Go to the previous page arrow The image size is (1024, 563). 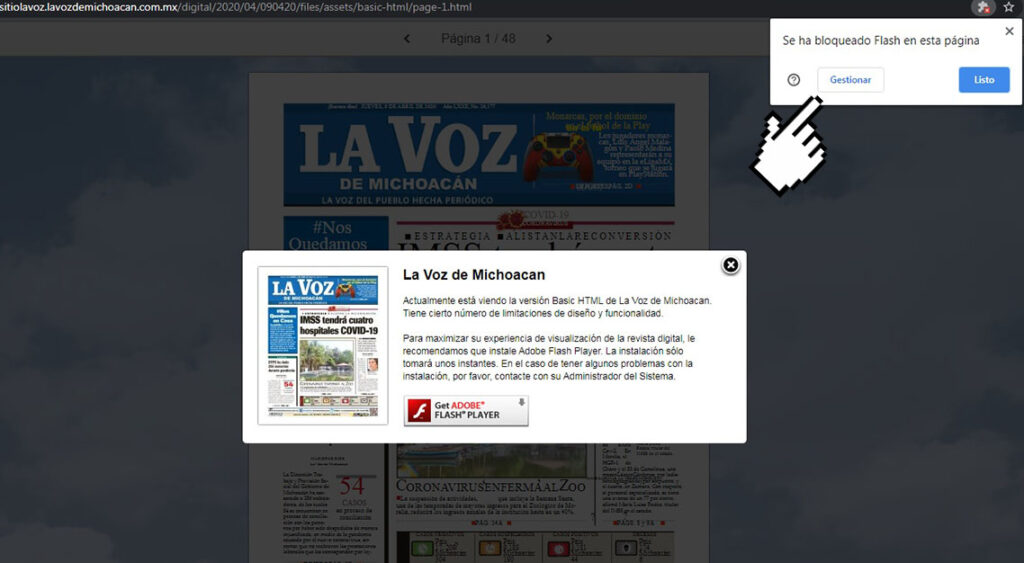(407, 39)
